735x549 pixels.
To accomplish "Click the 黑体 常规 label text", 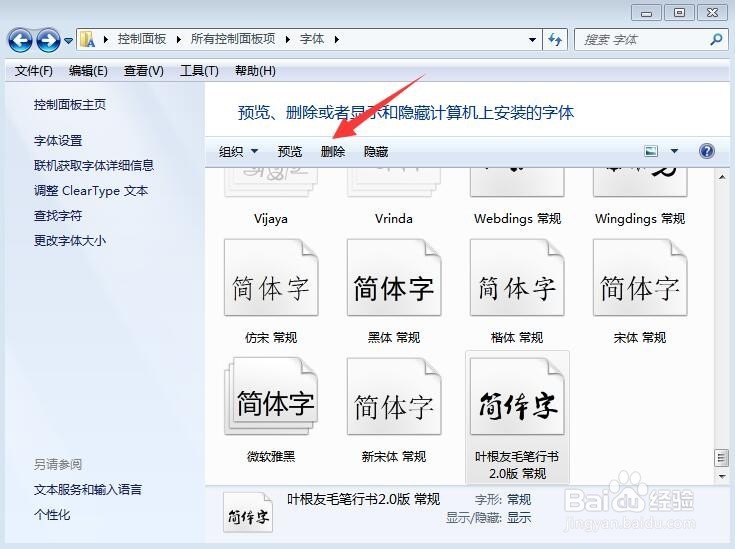I will click(394, 338).
